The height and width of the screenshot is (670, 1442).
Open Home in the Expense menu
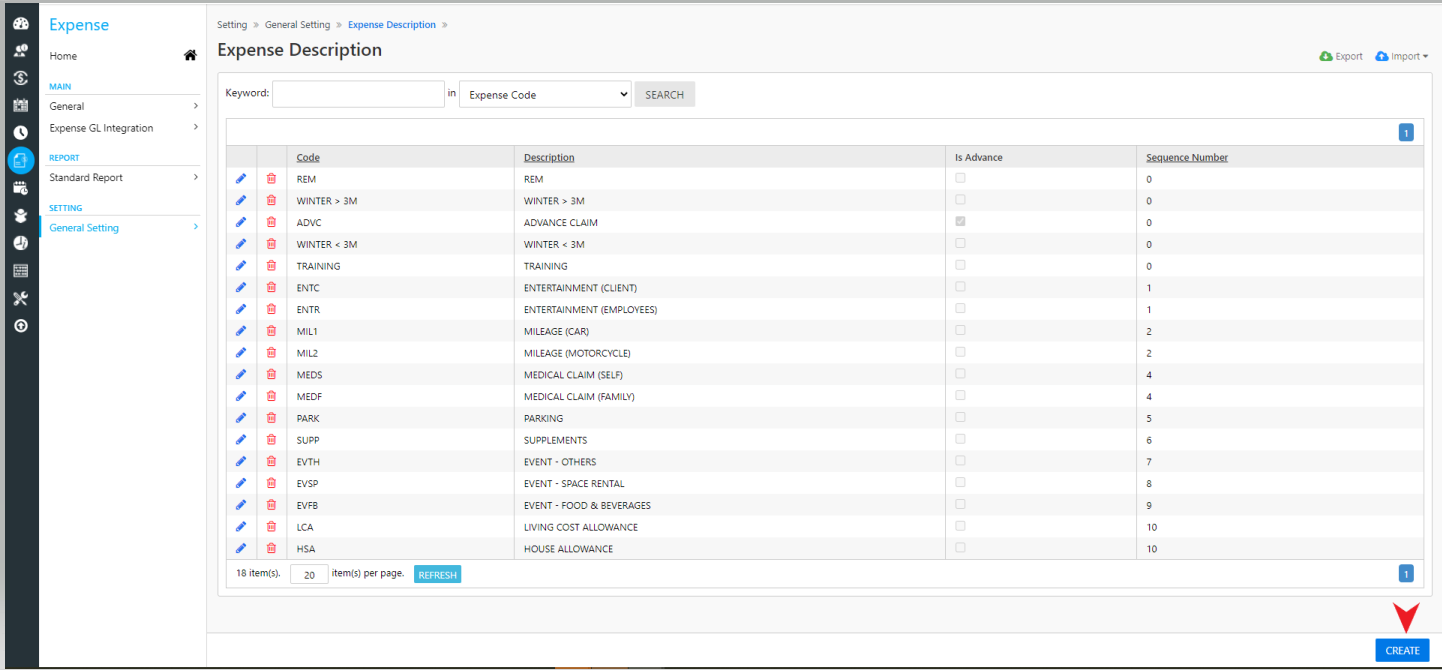tap(63, 56)
